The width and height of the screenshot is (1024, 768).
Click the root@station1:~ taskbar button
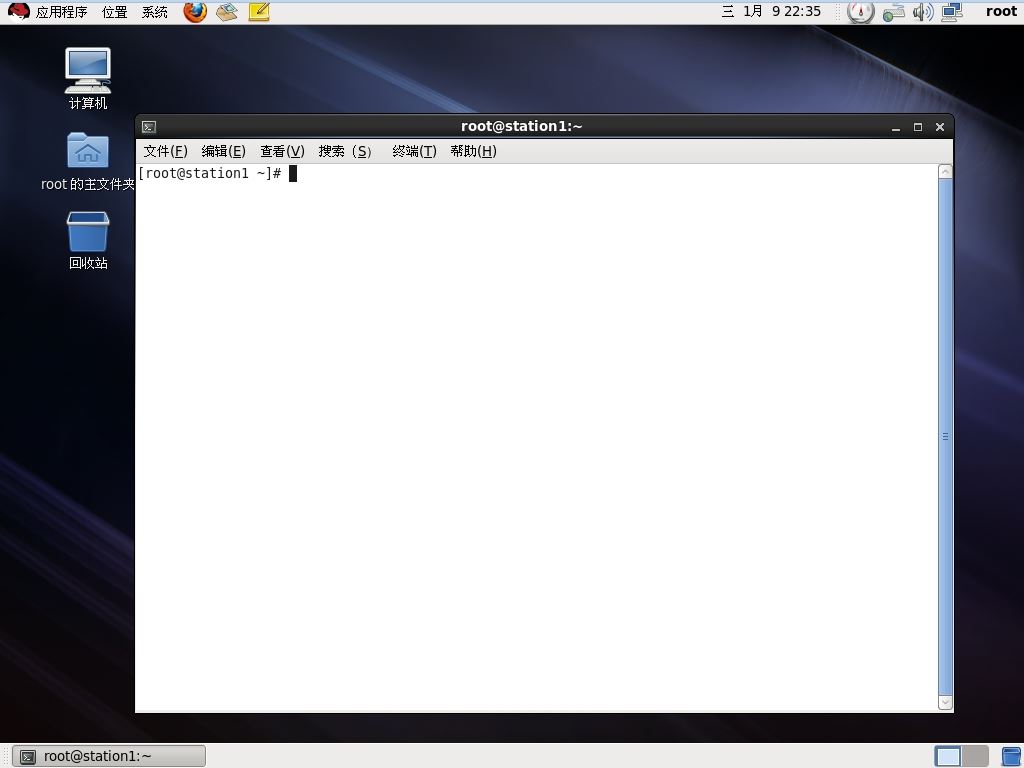(x=109, y=756)
